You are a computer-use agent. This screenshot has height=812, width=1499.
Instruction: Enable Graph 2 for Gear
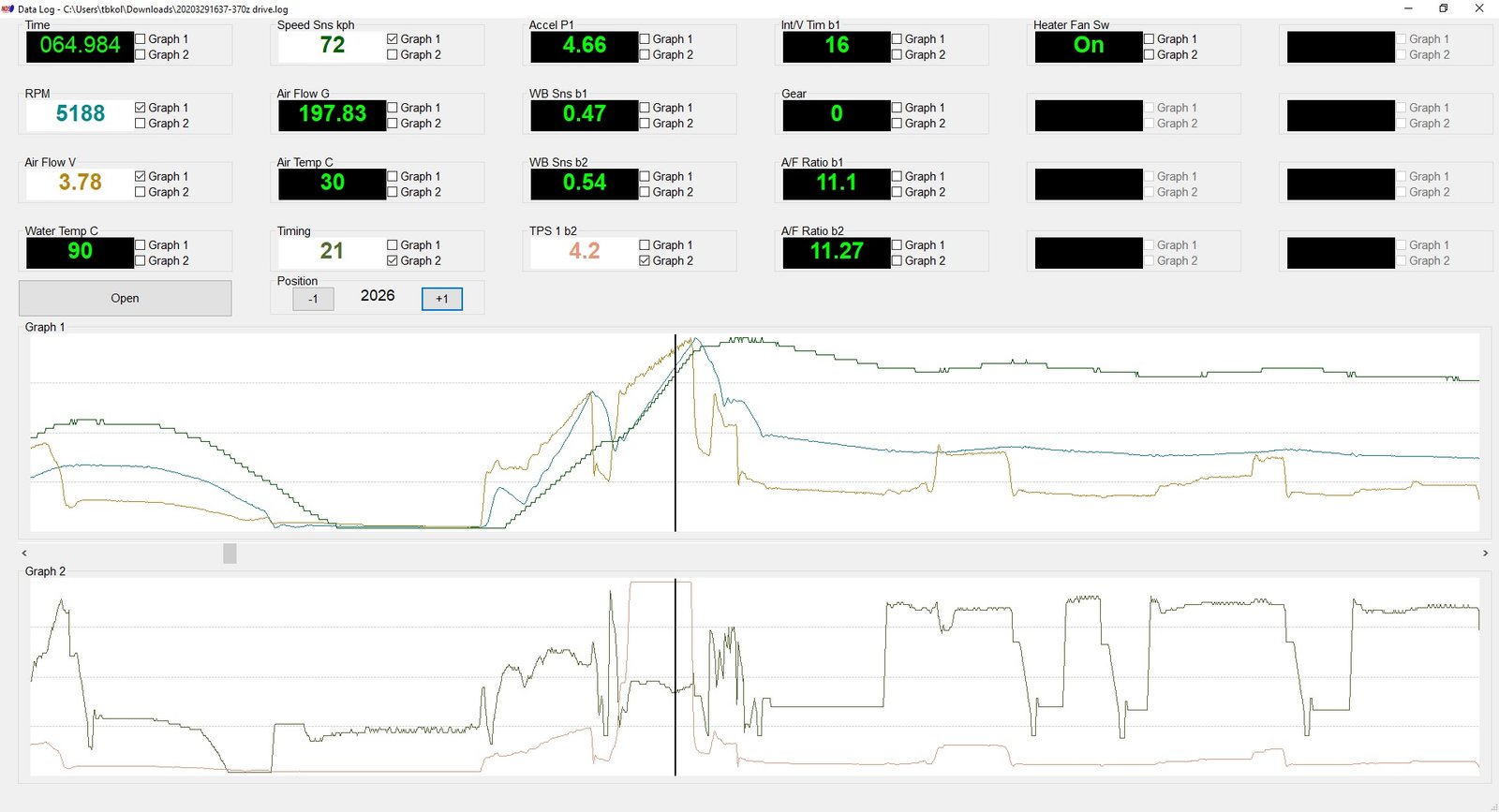(x=897, y=124)
